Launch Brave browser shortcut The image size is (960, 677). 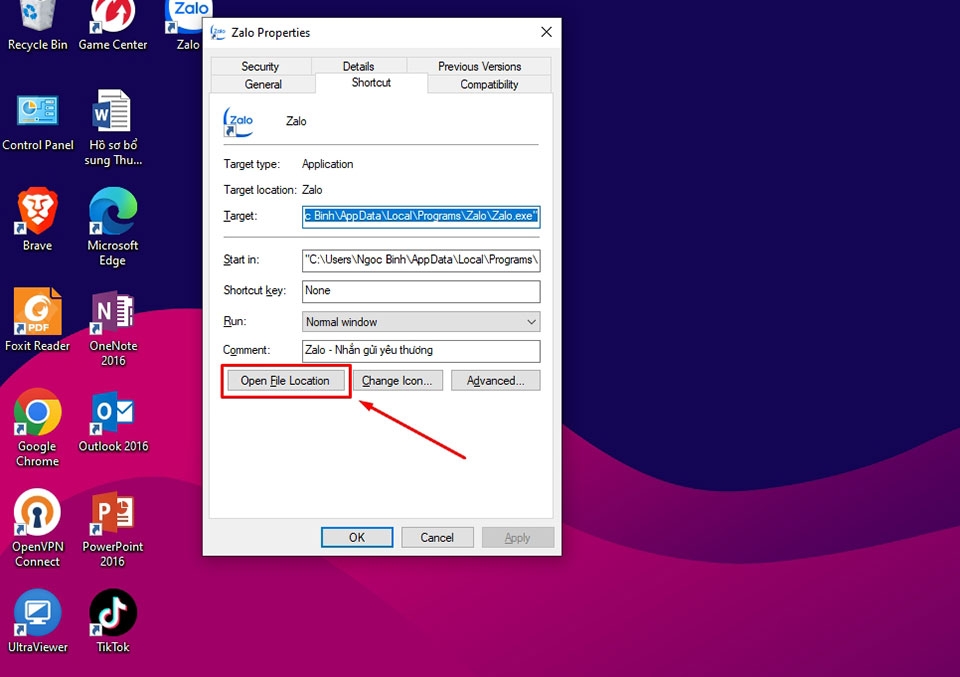point(37,220)
